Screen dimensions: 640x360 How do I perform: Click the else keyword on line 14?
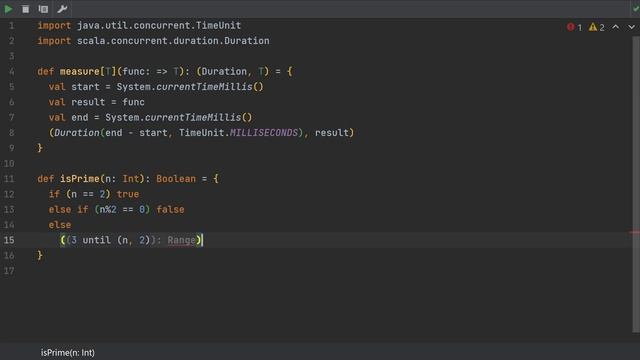click(60, 225)
